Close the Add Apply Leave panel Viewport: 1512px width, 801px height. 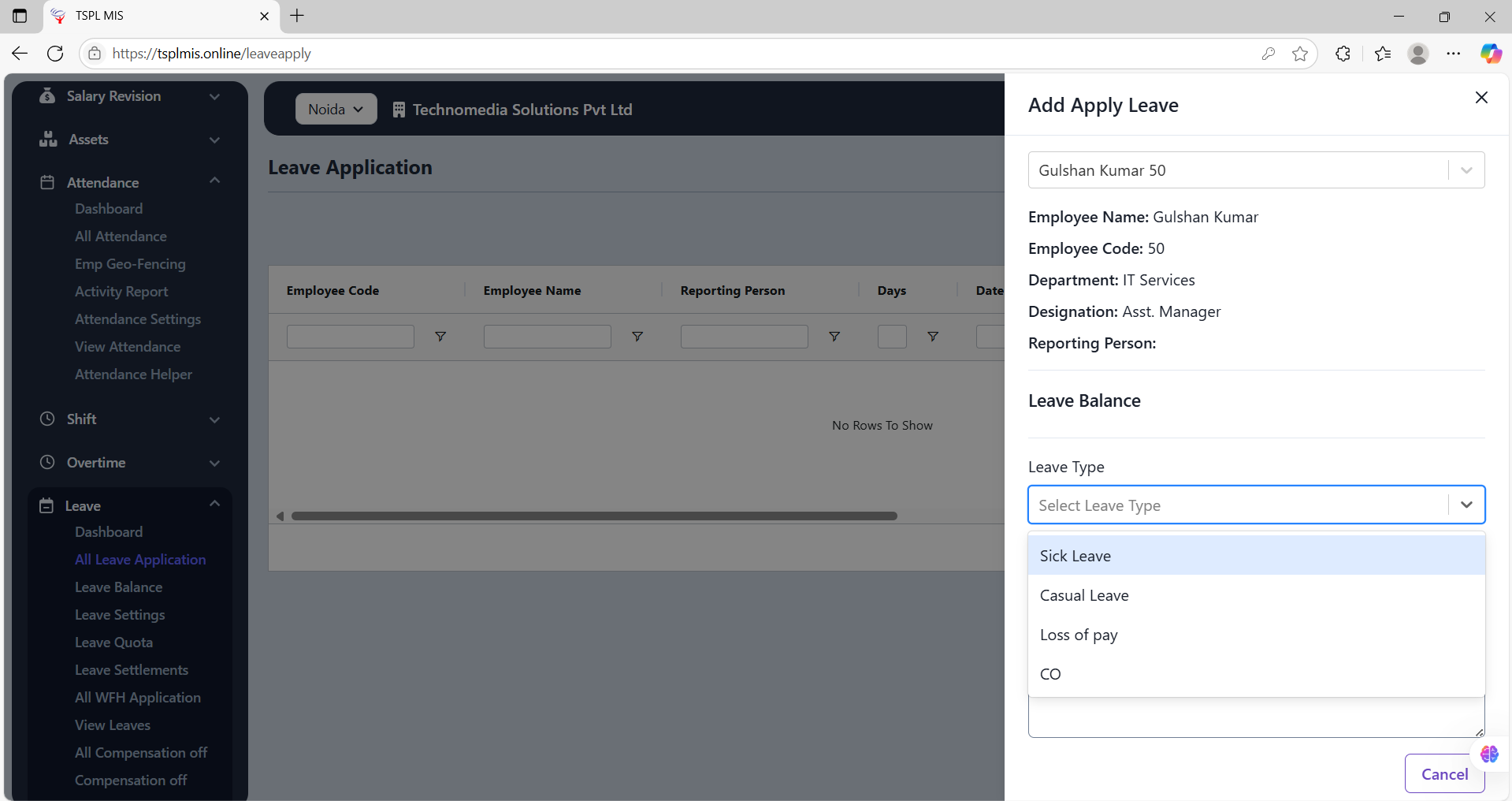click(1481, 97)
